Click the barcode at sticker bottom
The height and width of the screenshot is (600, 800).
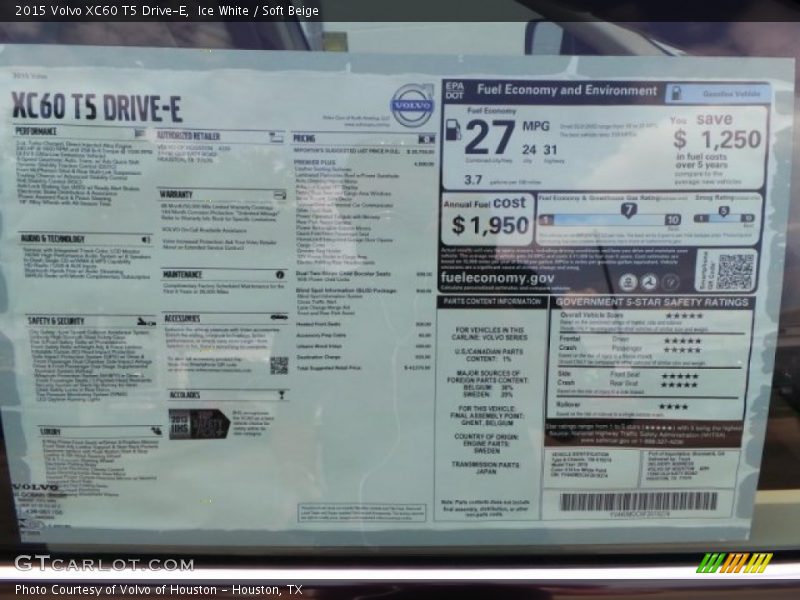click(x=638, y=502)
